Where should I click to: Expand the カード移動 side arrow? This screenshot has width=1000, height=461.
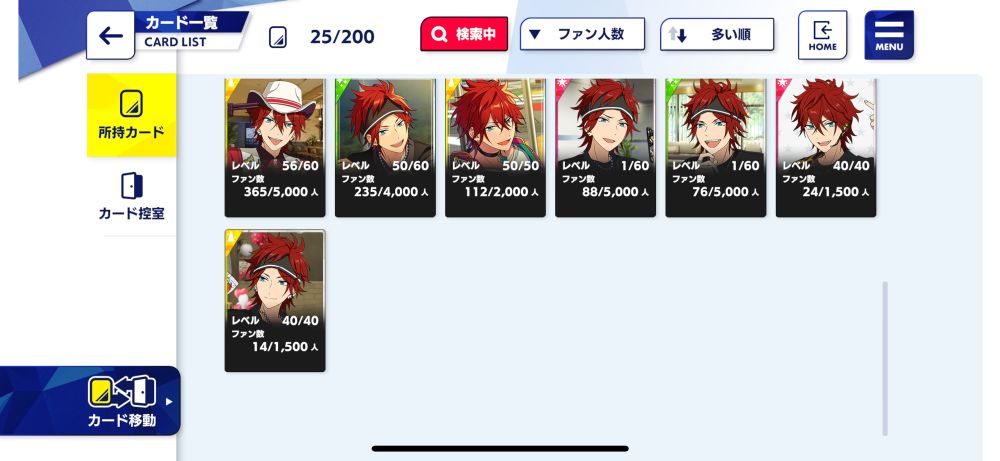pos(169,402)
